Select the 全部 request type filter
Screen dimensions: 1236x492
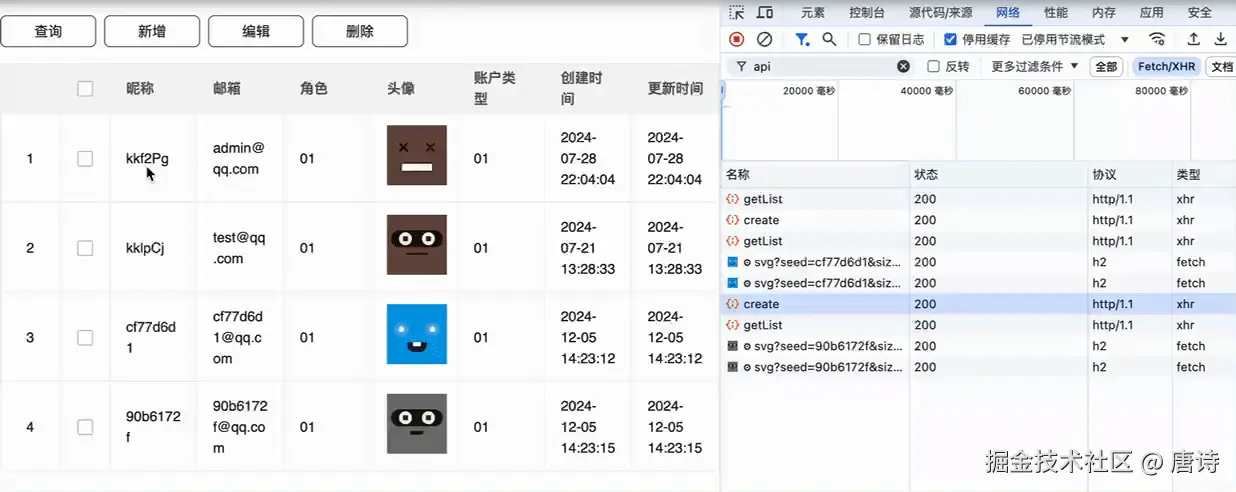pos(1106,66)
